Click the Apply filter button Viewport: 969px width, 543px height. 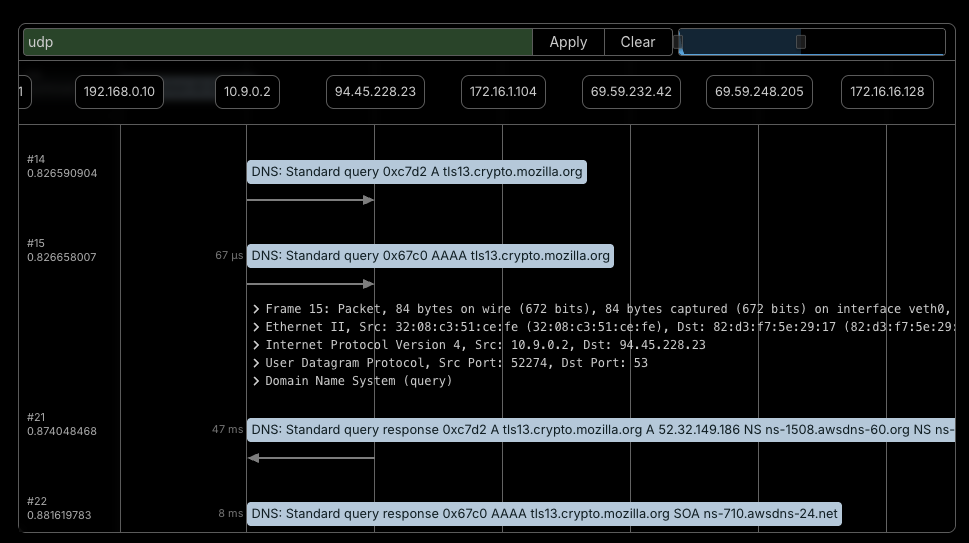click(568, 42)
